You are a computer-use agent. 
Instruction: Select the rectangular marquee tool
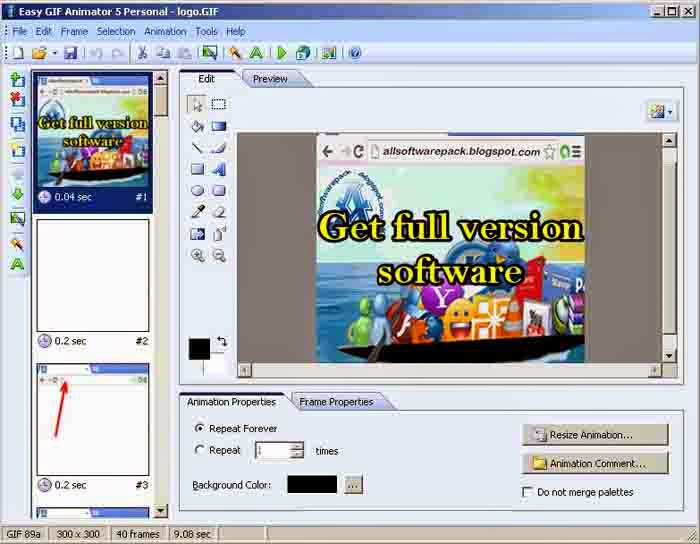218,104
